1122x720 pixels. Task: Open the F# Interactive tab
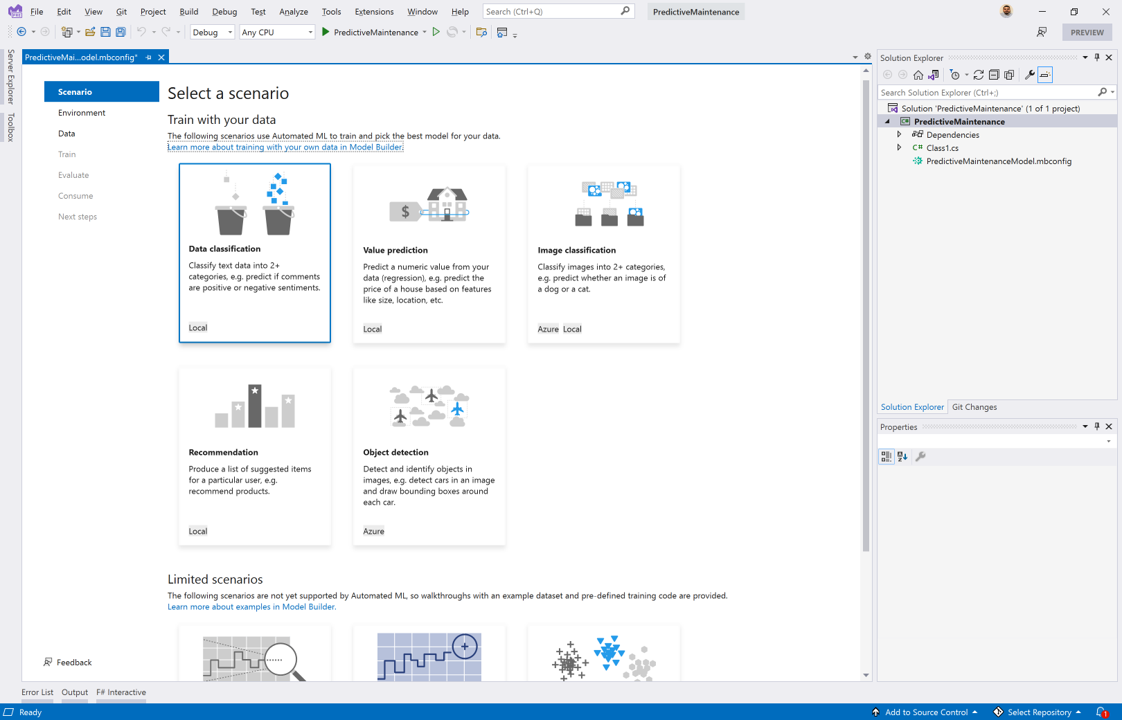(121, 692)
